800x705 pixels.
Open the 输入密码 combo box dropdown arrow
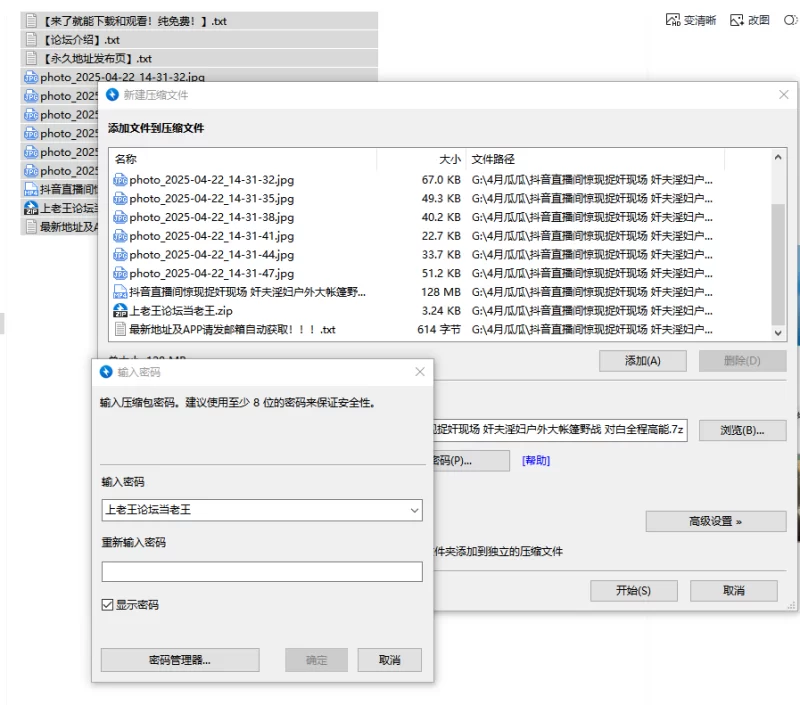click(414, 510)
